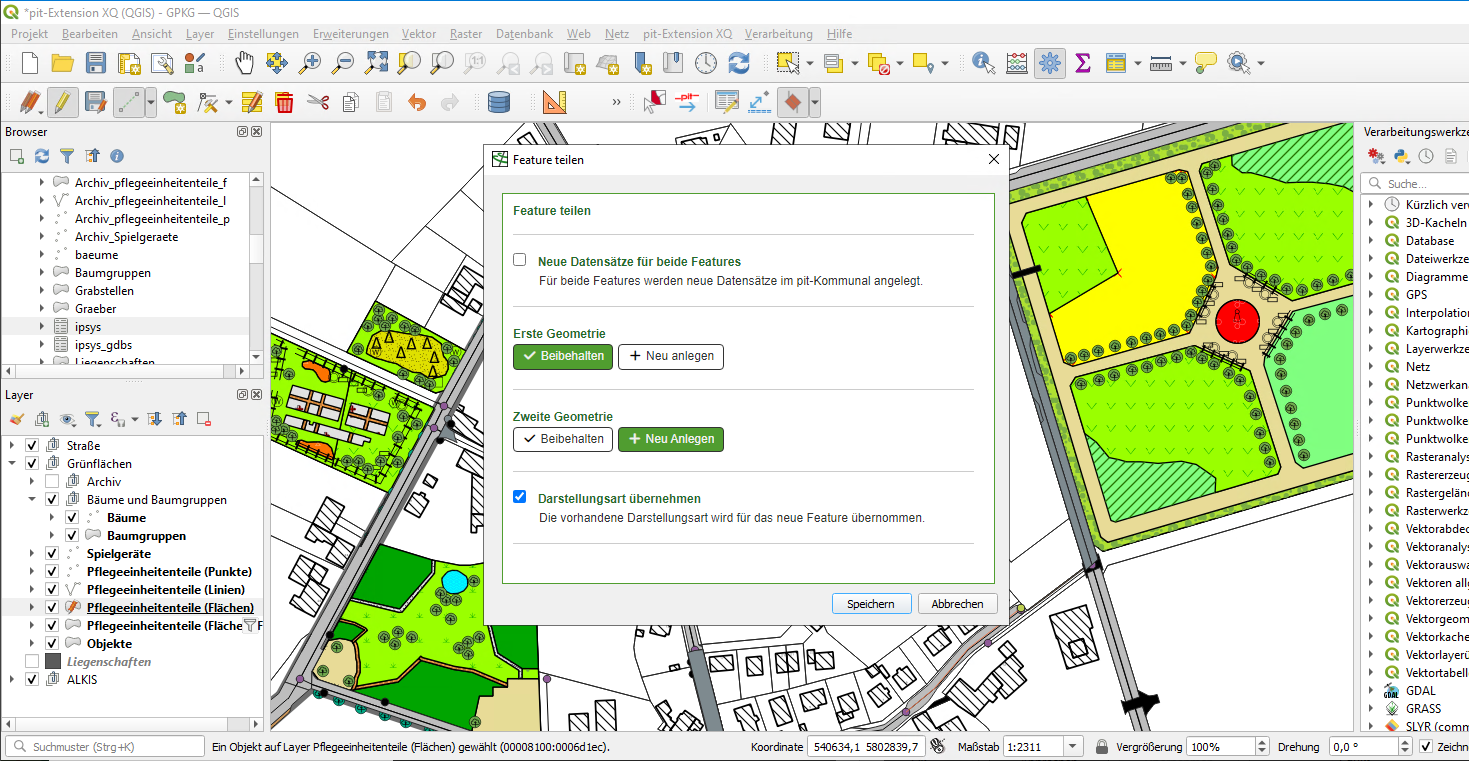This screenshot has width=1469, height=761.
Task: Click Beibehalten under Erste Geometrie
Action: [x=562, y=356]
